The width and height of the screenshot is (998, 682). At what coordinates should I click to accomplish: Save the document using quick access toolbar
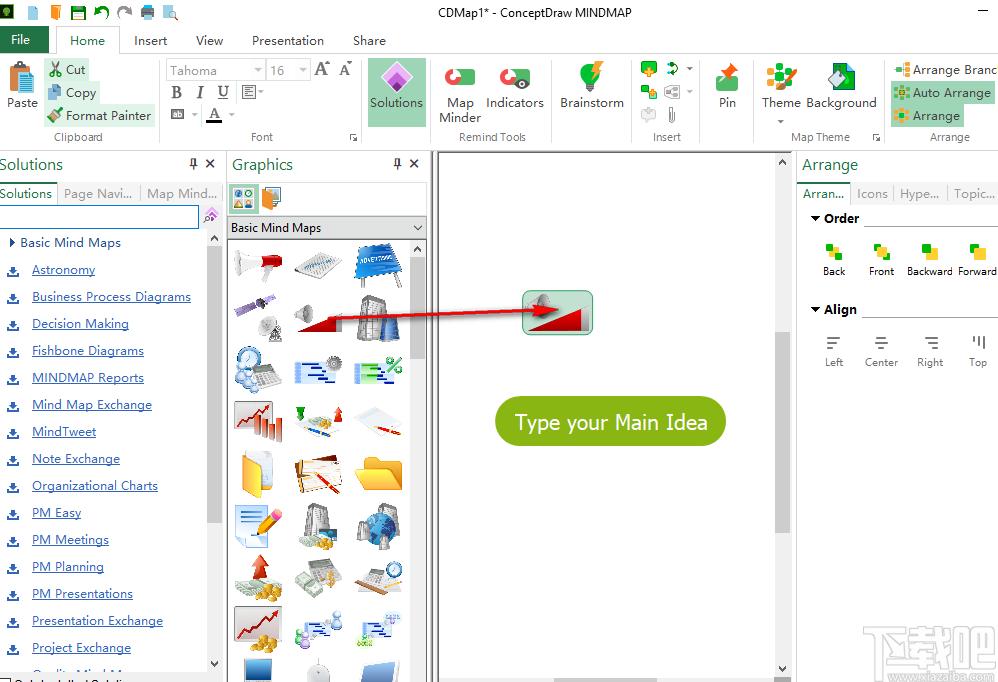tap(78, 12)
